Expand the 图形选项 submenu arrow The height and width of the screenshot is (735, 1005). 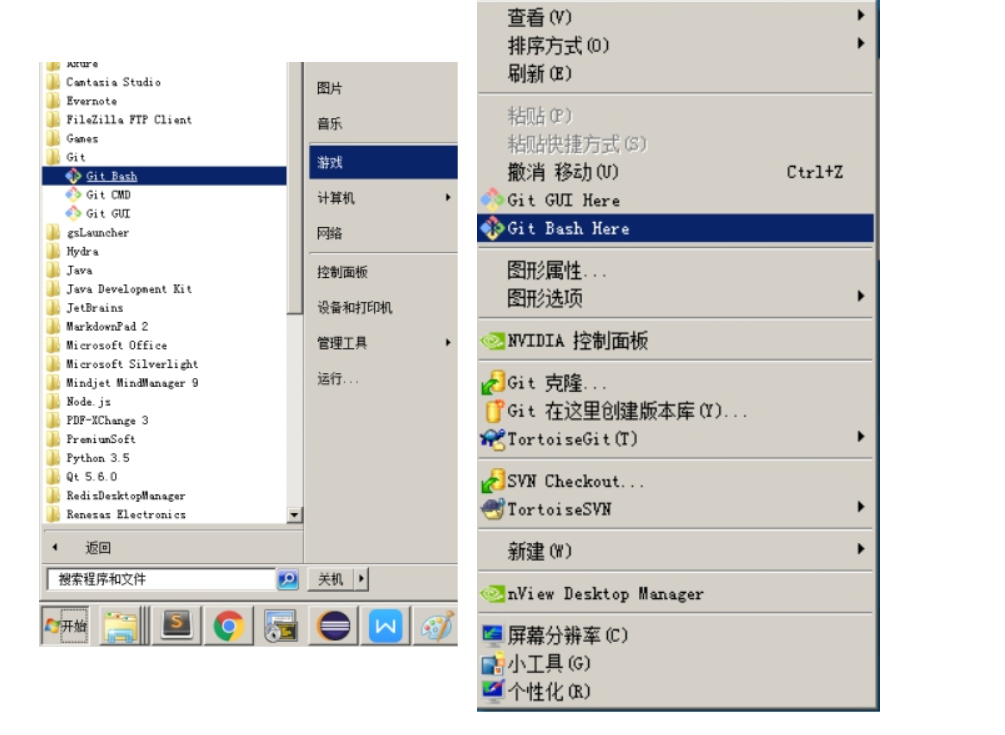pos(861,296)
